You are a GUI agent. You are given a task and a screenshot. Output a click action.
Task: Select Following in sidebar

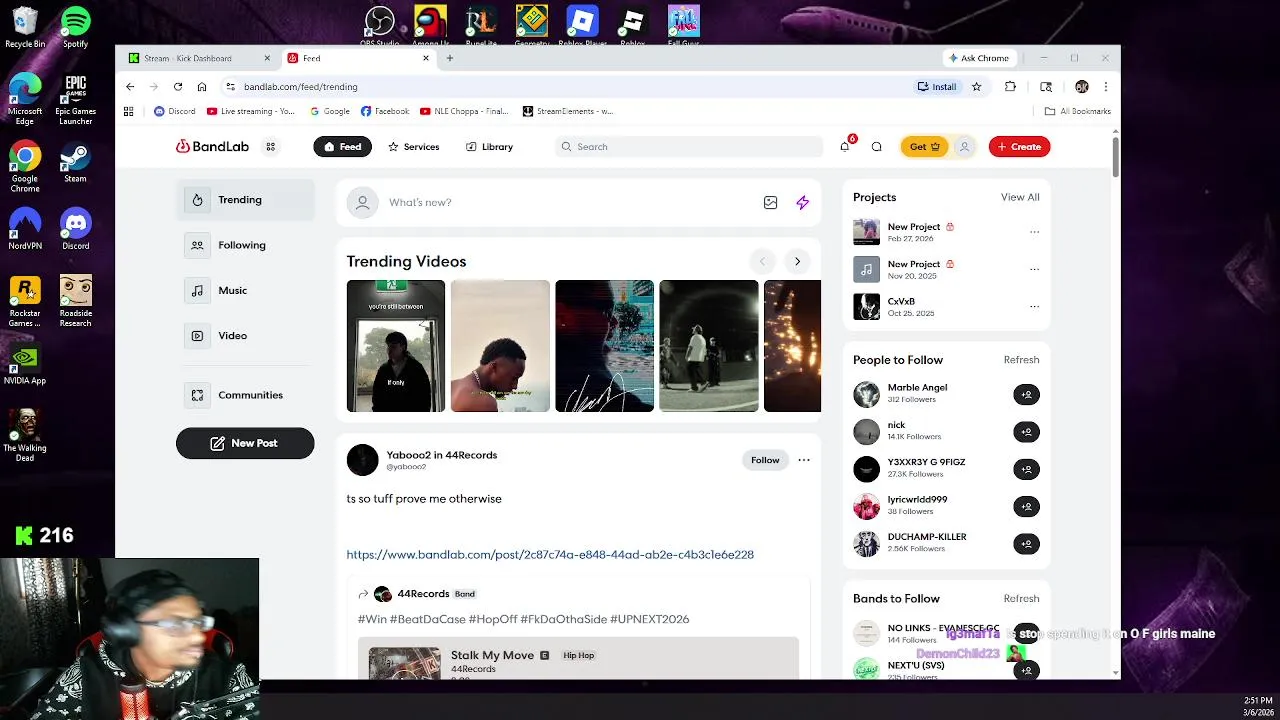pyautogui.click(x=245, y=245)
